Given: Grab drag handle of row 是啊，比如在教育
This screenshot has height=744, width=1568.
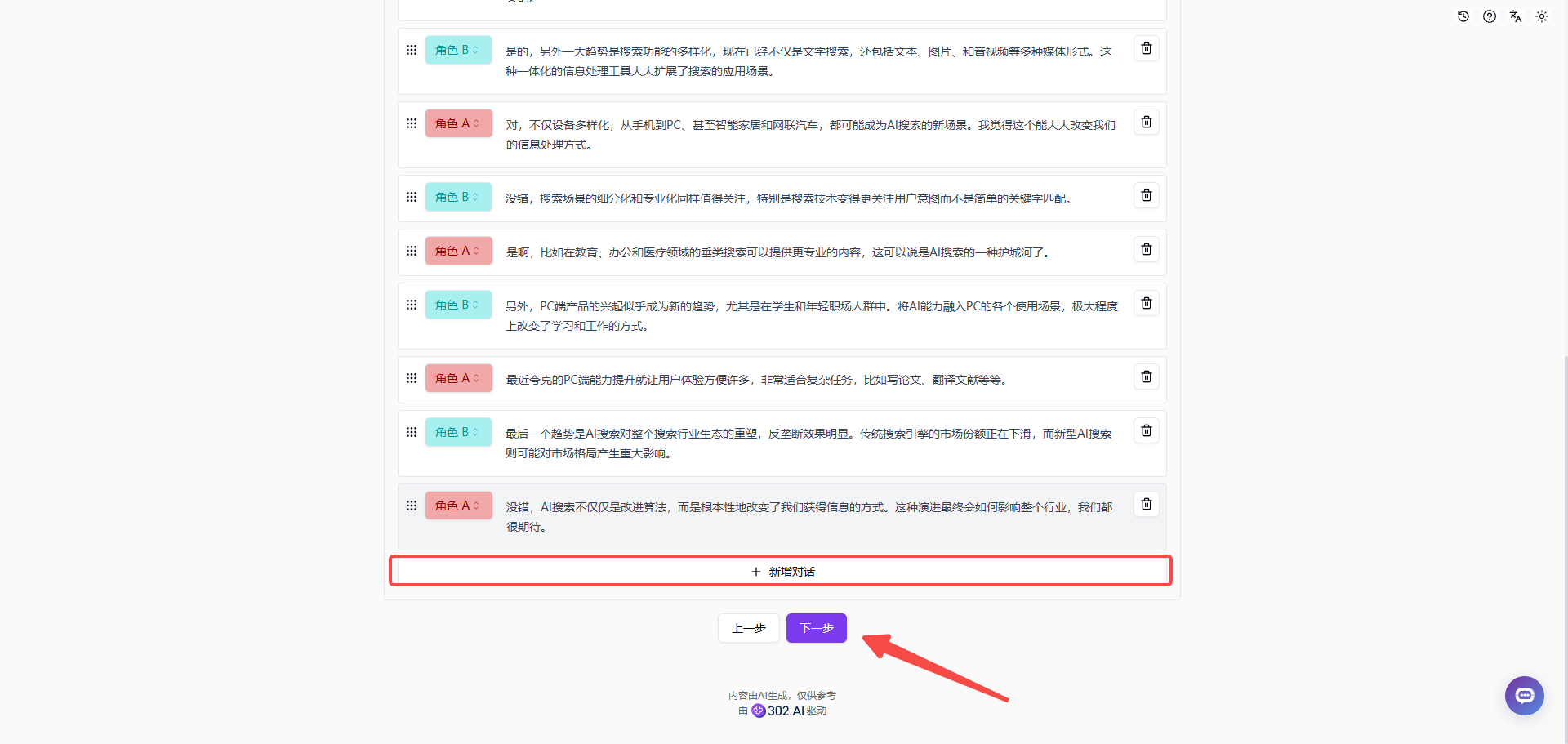Looking at the screenshot, I should pos(412,251).
